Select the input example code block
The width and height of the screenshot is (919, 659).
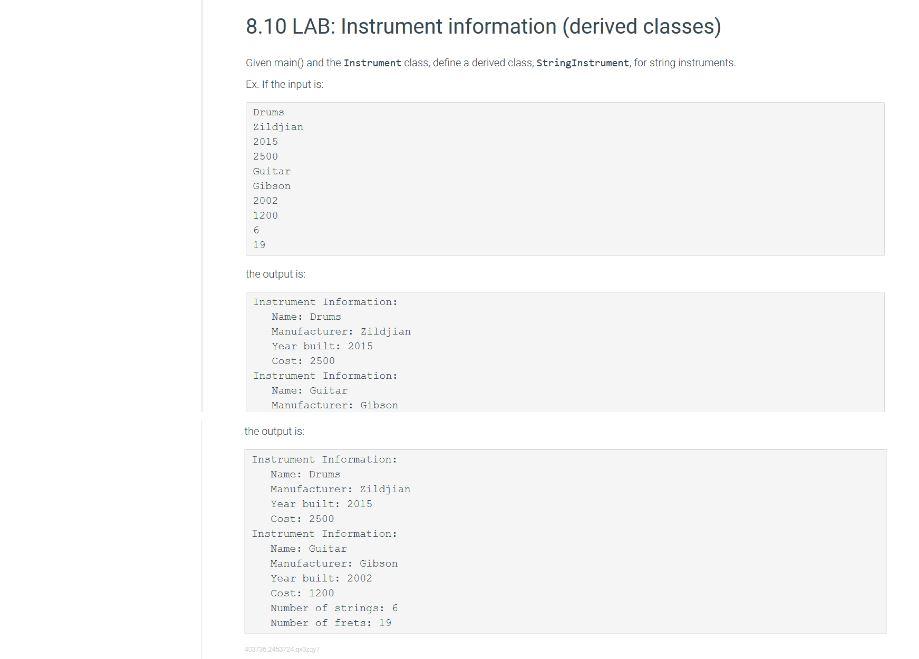(565, 177)
